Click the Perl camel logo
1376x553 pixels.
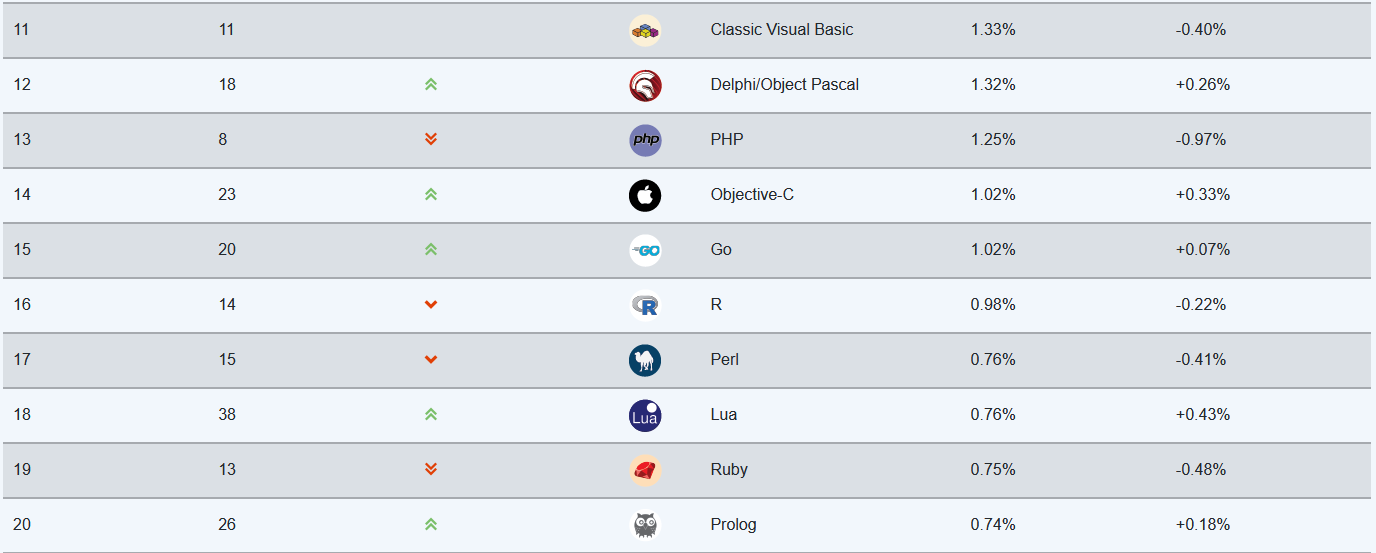pyautogui.click(x=645, y=360)
